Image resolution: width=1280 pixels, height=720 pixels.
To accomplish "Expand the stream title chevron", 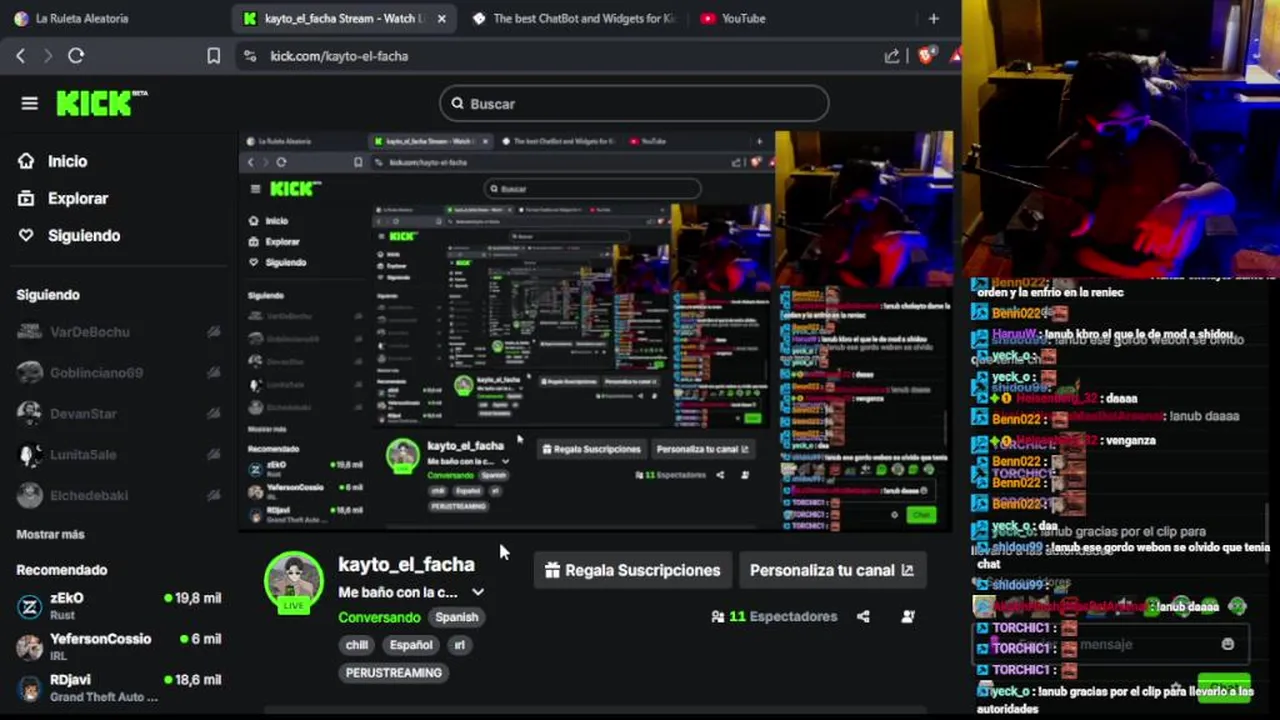I will click(x=478, y=592).
